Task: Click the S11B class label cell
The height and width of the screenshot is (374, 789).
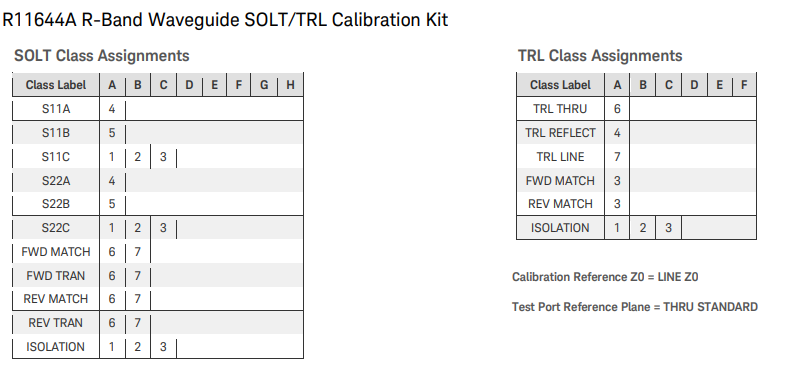Action: 56,133
